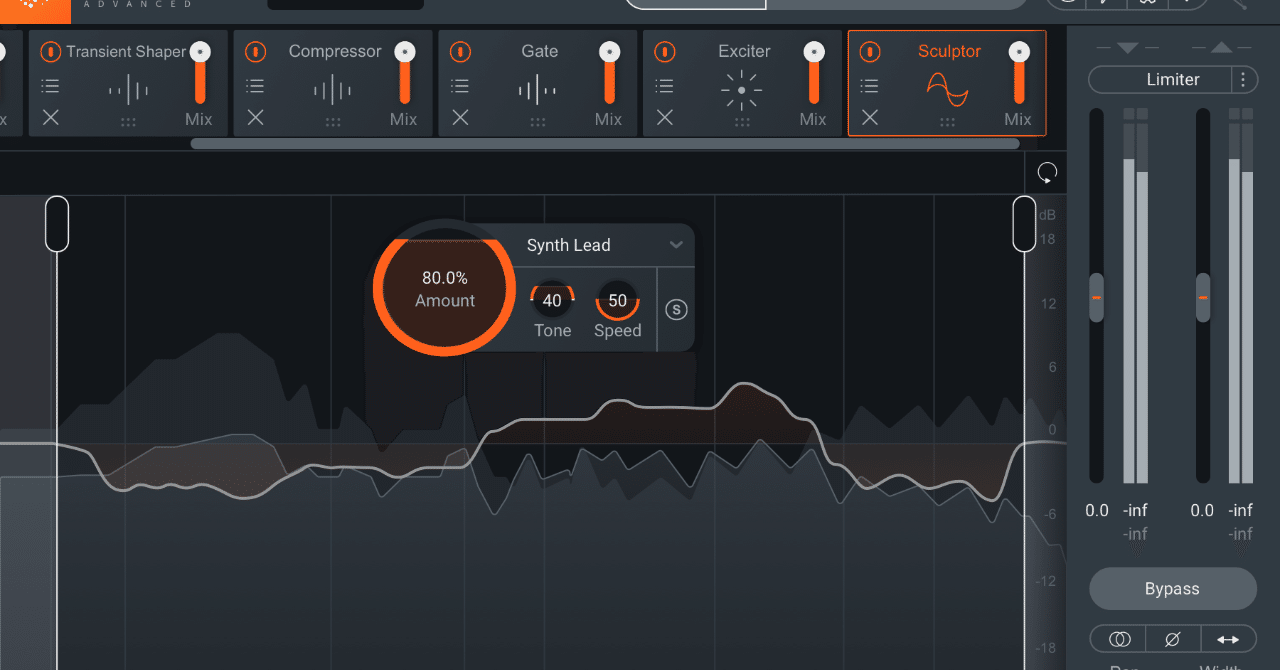Click the reset circular arrow icon
The image size is (1280, 670).
click(x=1047, y=173)
